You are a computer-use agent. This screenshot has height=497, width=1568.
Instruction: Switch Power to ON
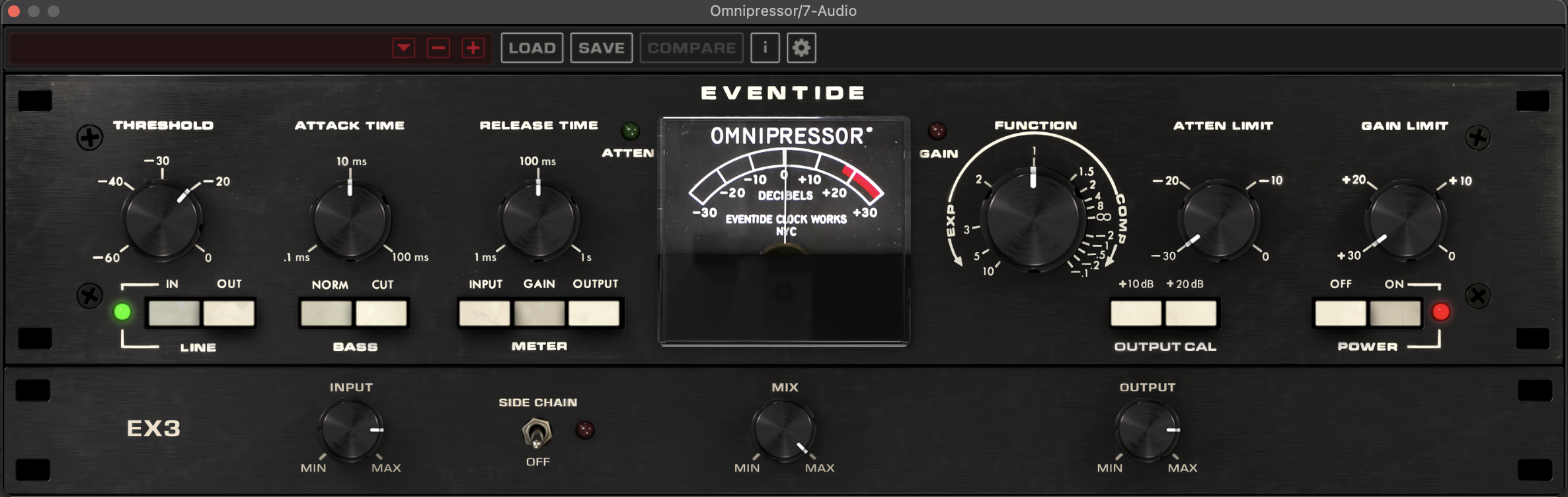tap(1395, 313)
